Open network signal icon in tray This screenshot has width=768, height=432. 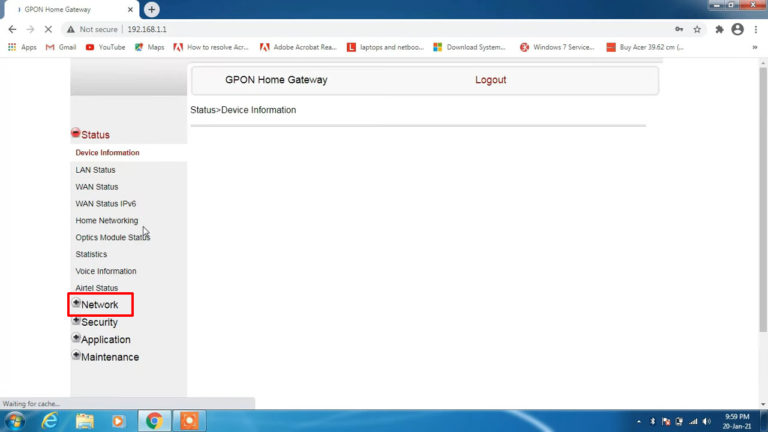click(693, 421)
